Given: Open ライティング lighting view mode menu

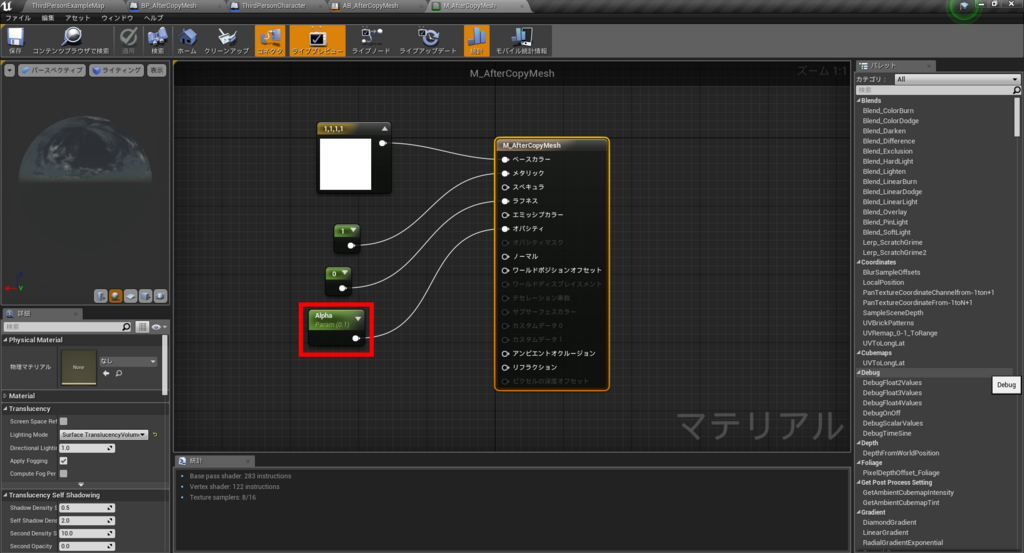Looking at the screenshot, I should (x=116, y=71).
